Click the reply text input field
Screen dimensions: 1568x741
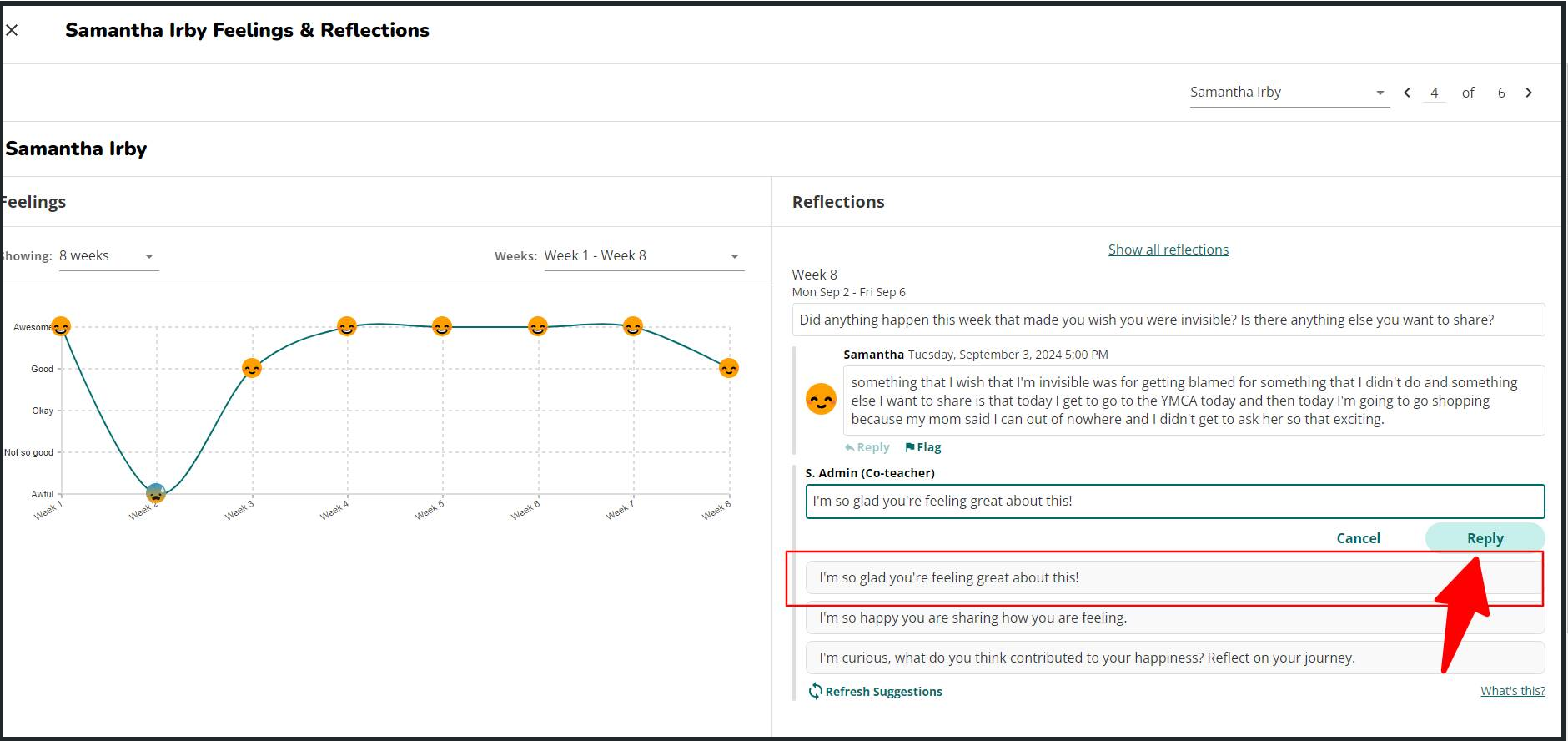pyautogui.click(x=1174, y=502)
